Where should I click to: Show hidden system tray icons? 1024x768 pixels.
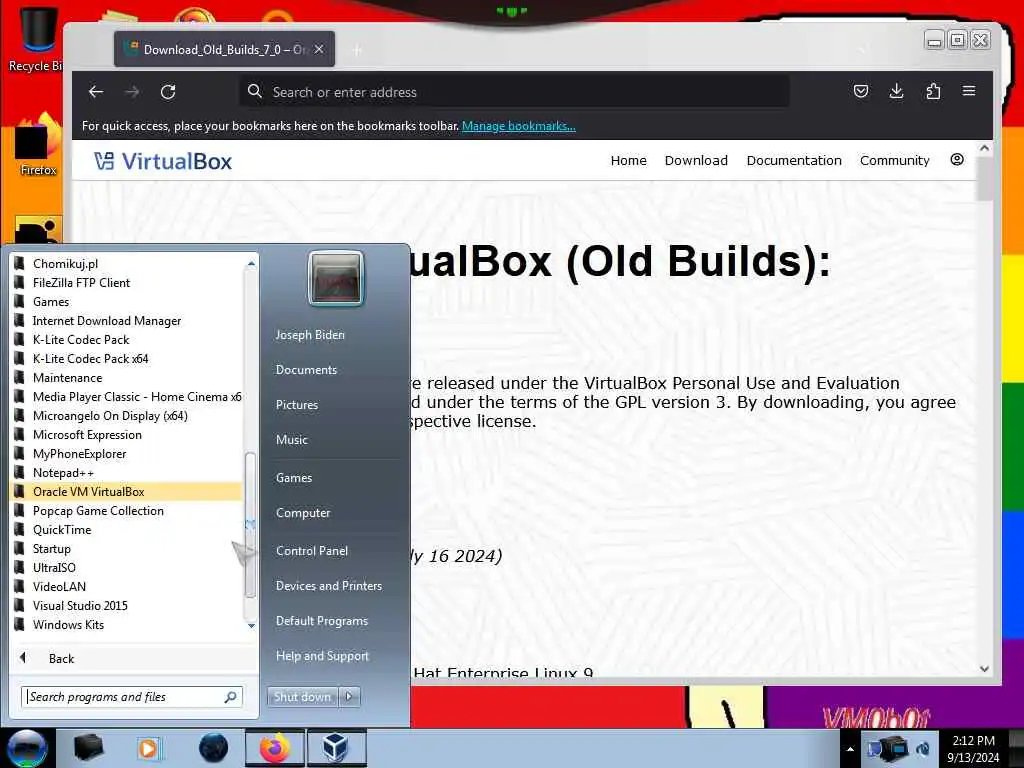(x=850, y=749)
